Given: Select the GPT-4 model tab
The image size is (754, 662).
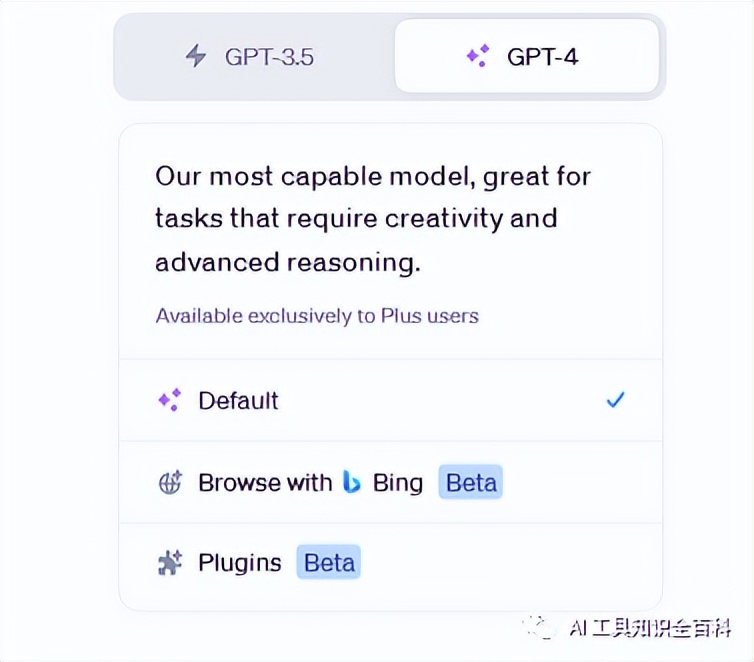Looking at the screenshot, I should pos(527,56).
